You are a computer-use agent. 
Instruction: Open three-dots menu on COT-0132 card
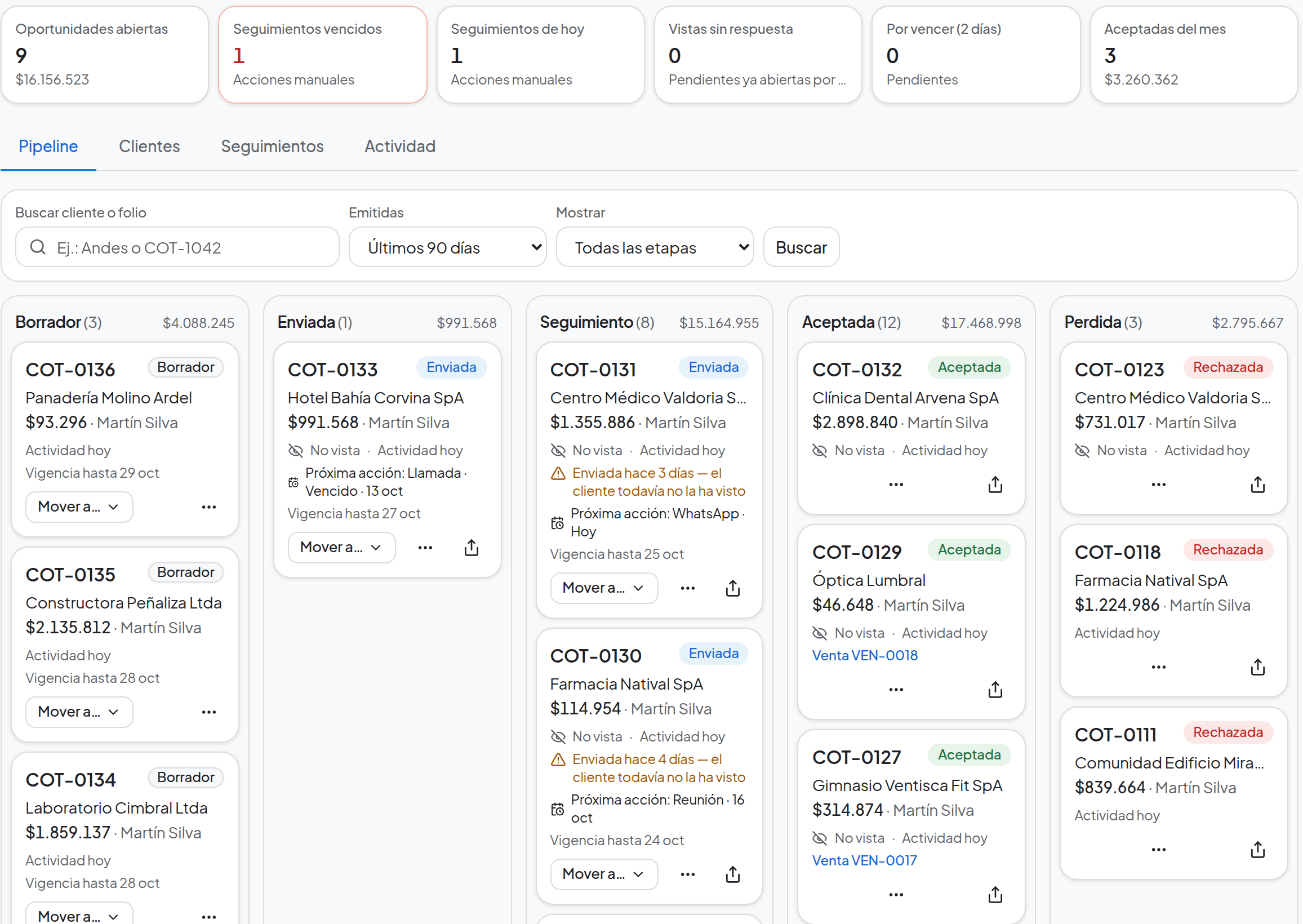point(896,484)
